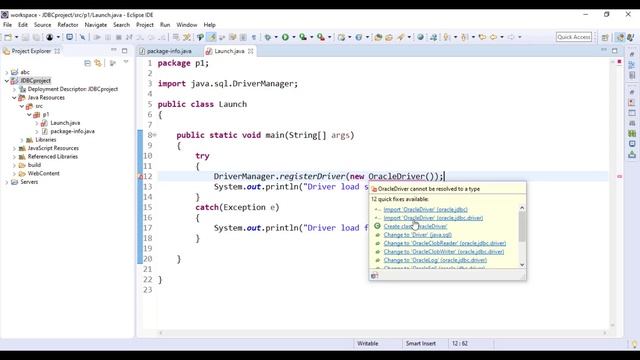Collapse the Java Resources node
This screenshot has width=640, height=360.
pos(14,98)
